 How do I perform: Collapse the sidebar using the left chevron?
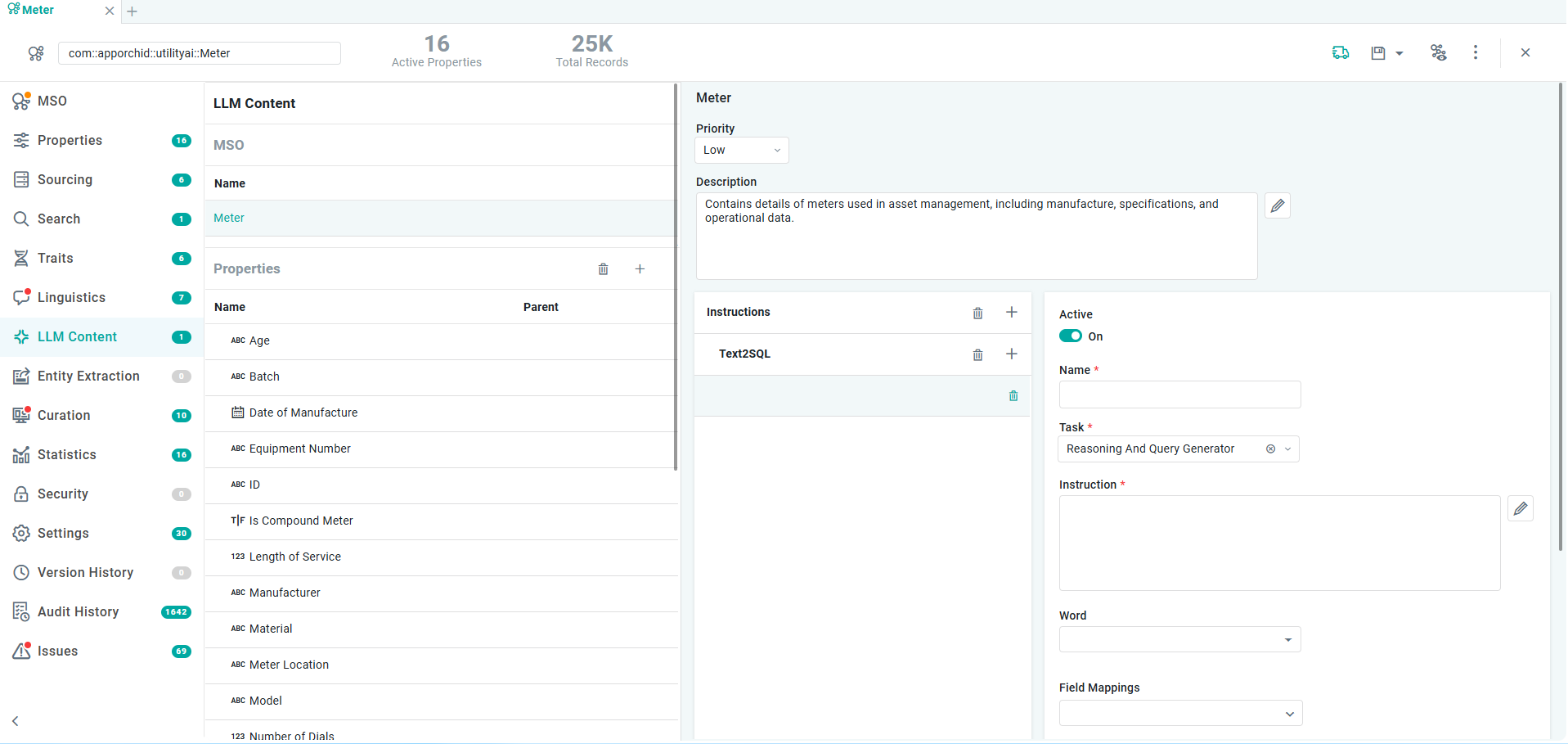pyautogui.click(x=16, y=721)
